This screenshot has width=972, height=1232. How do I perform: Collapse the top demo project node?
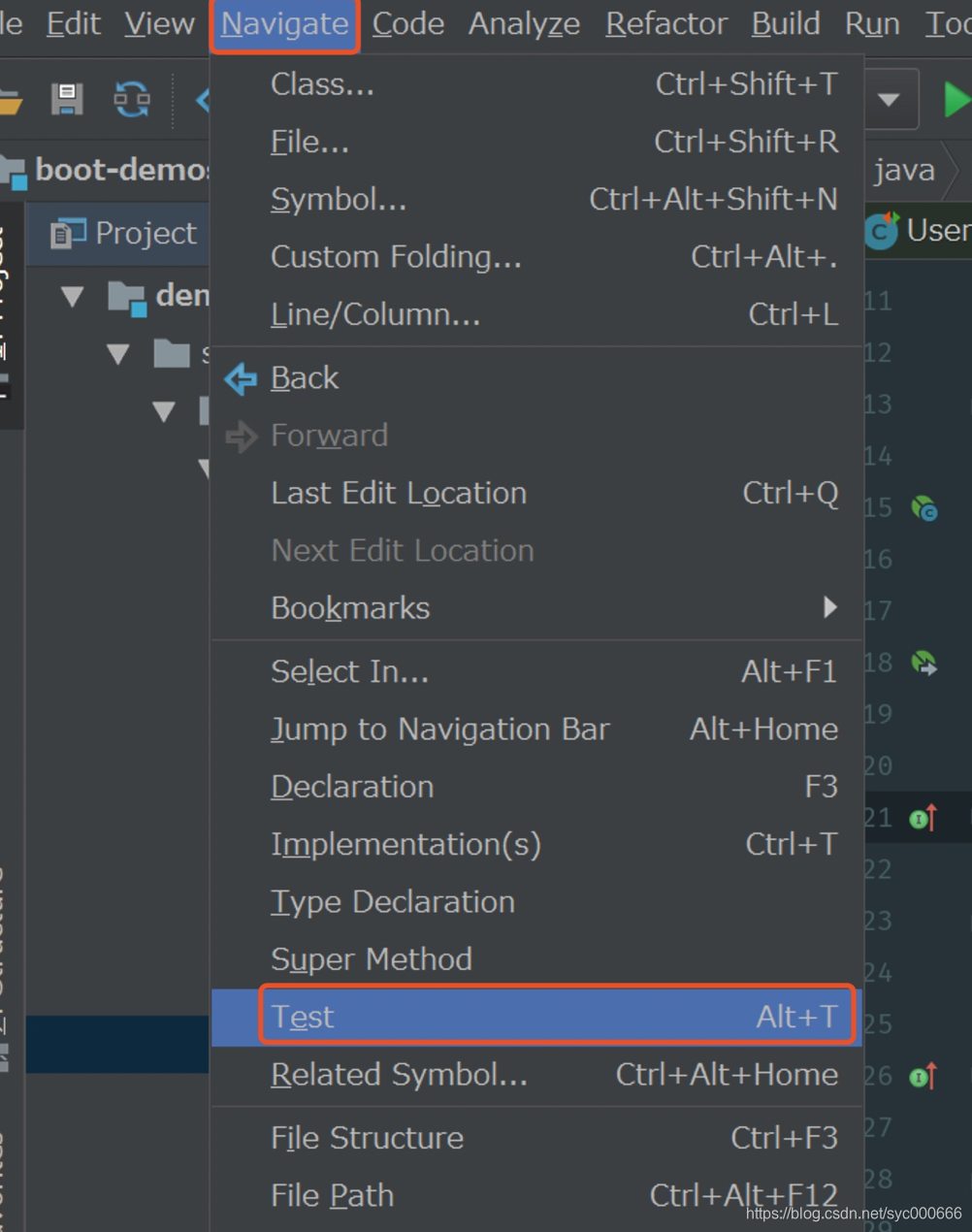point(72,297)
